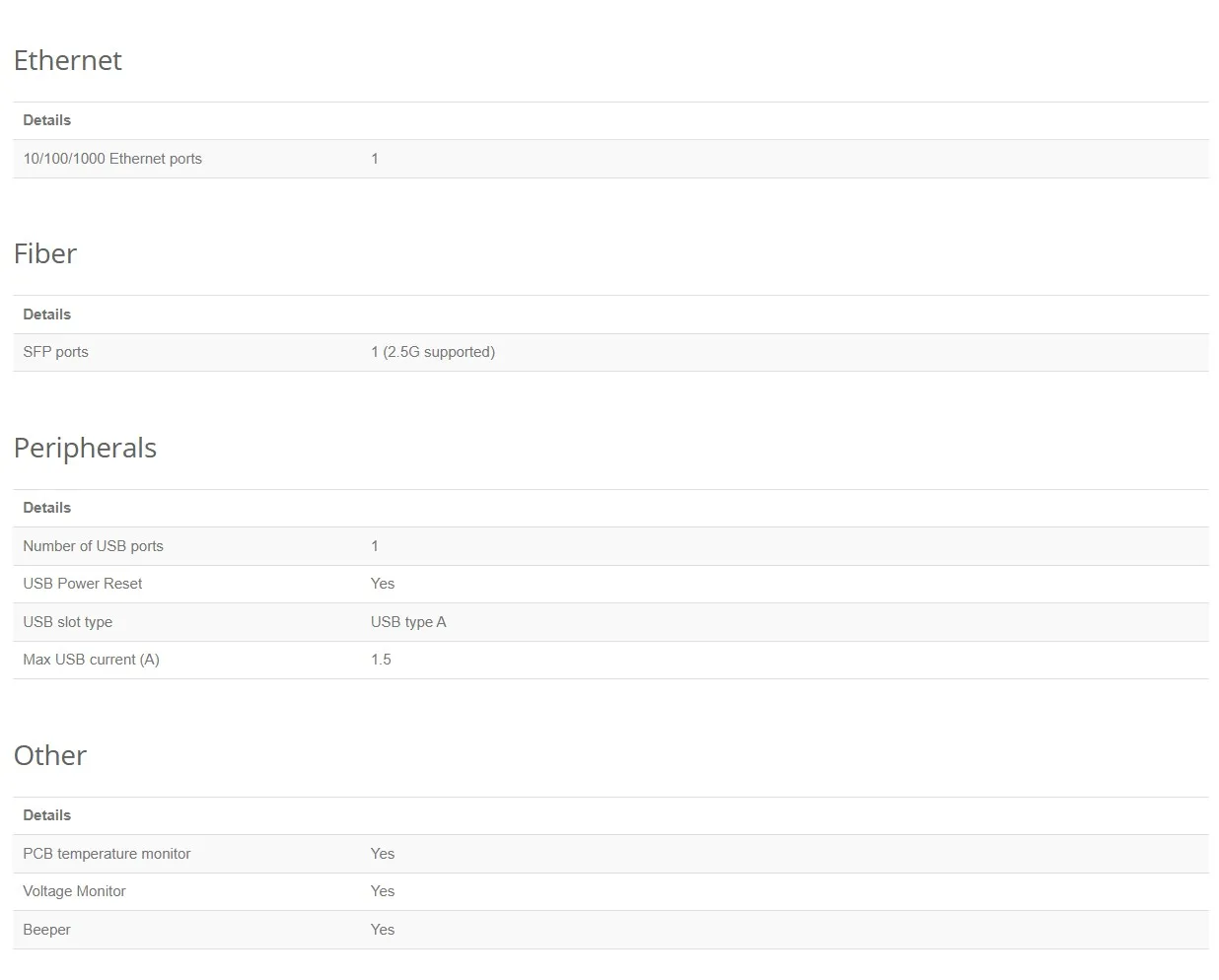Click the 'PCB temperature monitor' label
The height and width of the screenshot is (980, 1219).
pyautogui.click(x=107, y=854)
